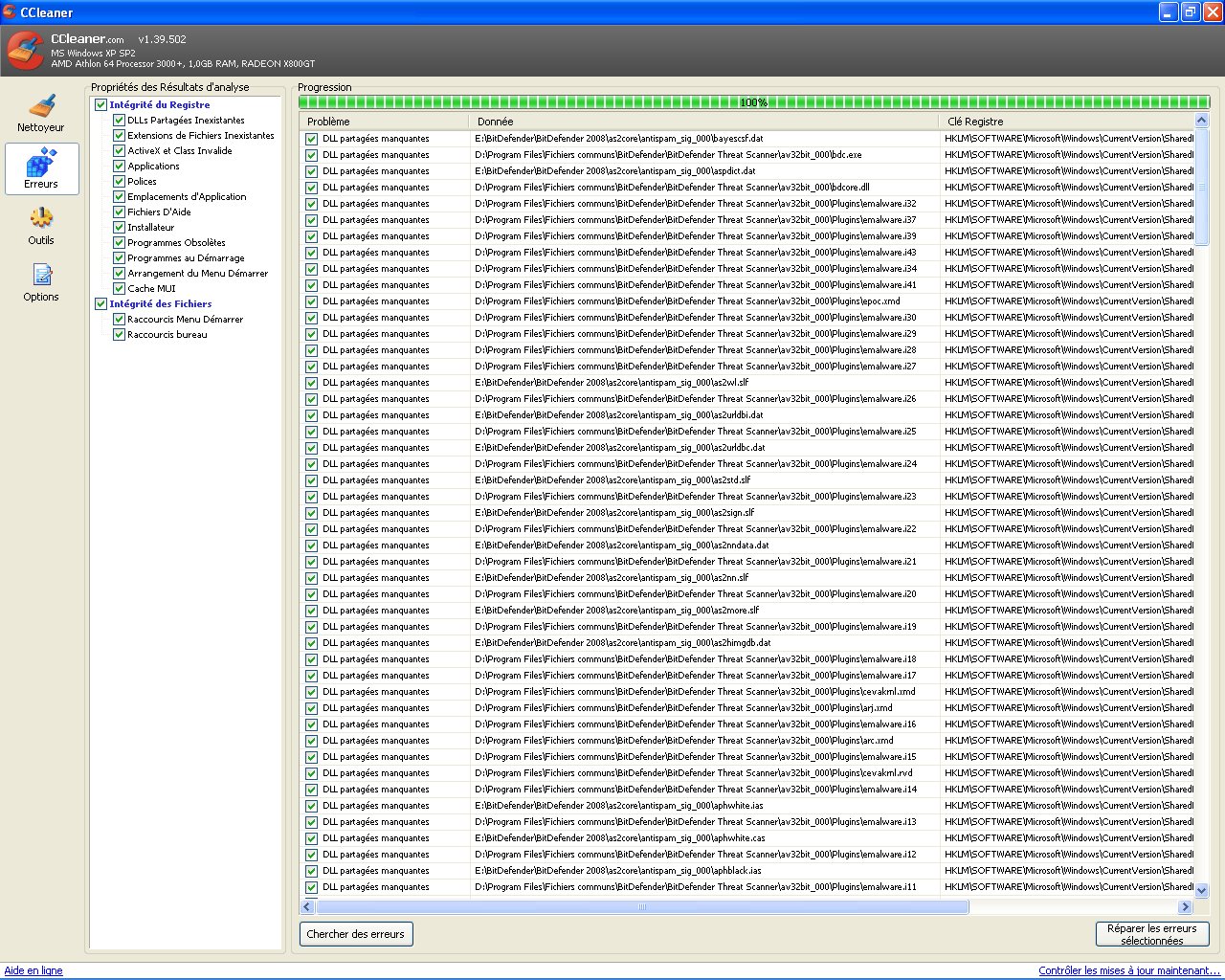The image size is (1225, 980).
Task: Uncheck ActiveX et Class Invalide
Action: tap(119, 151)
